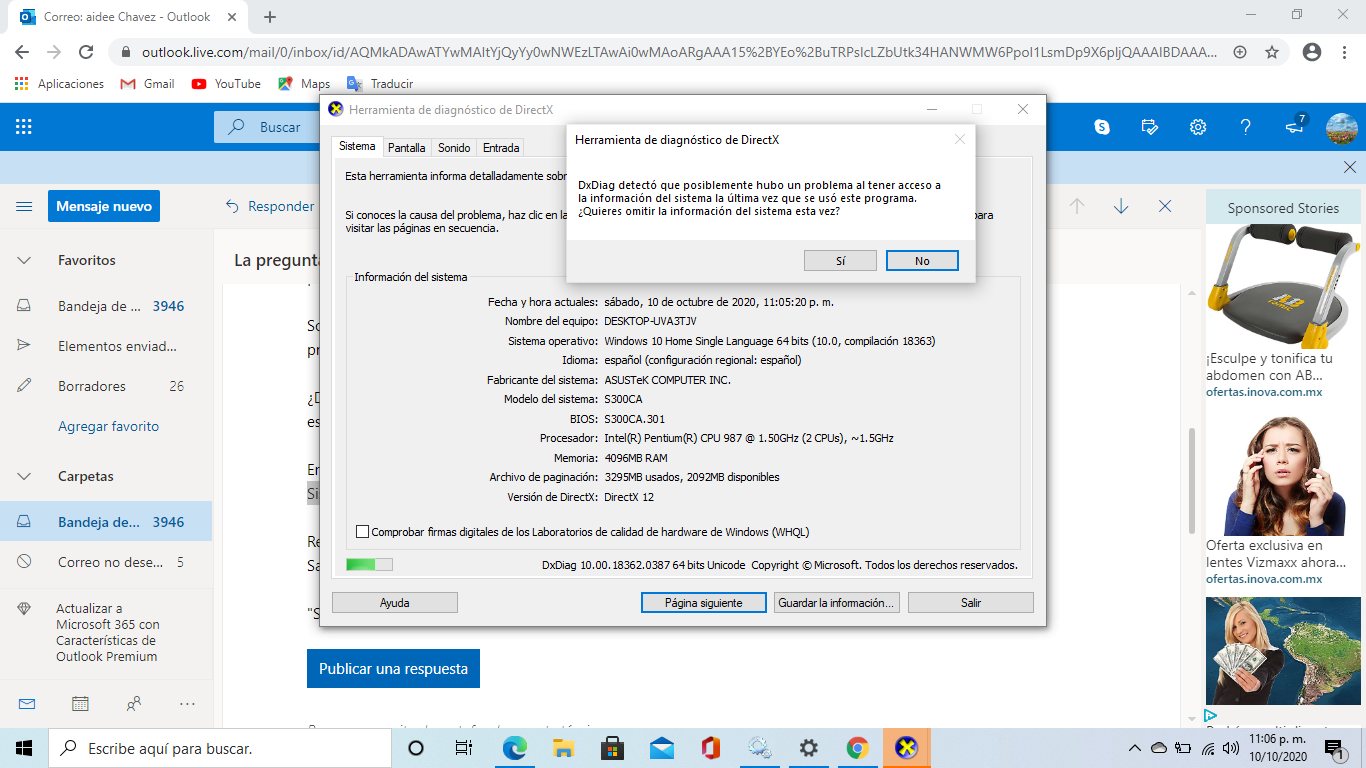
Task: Click the DxDiag taskbar icon
Action: (x=906, y=748)
